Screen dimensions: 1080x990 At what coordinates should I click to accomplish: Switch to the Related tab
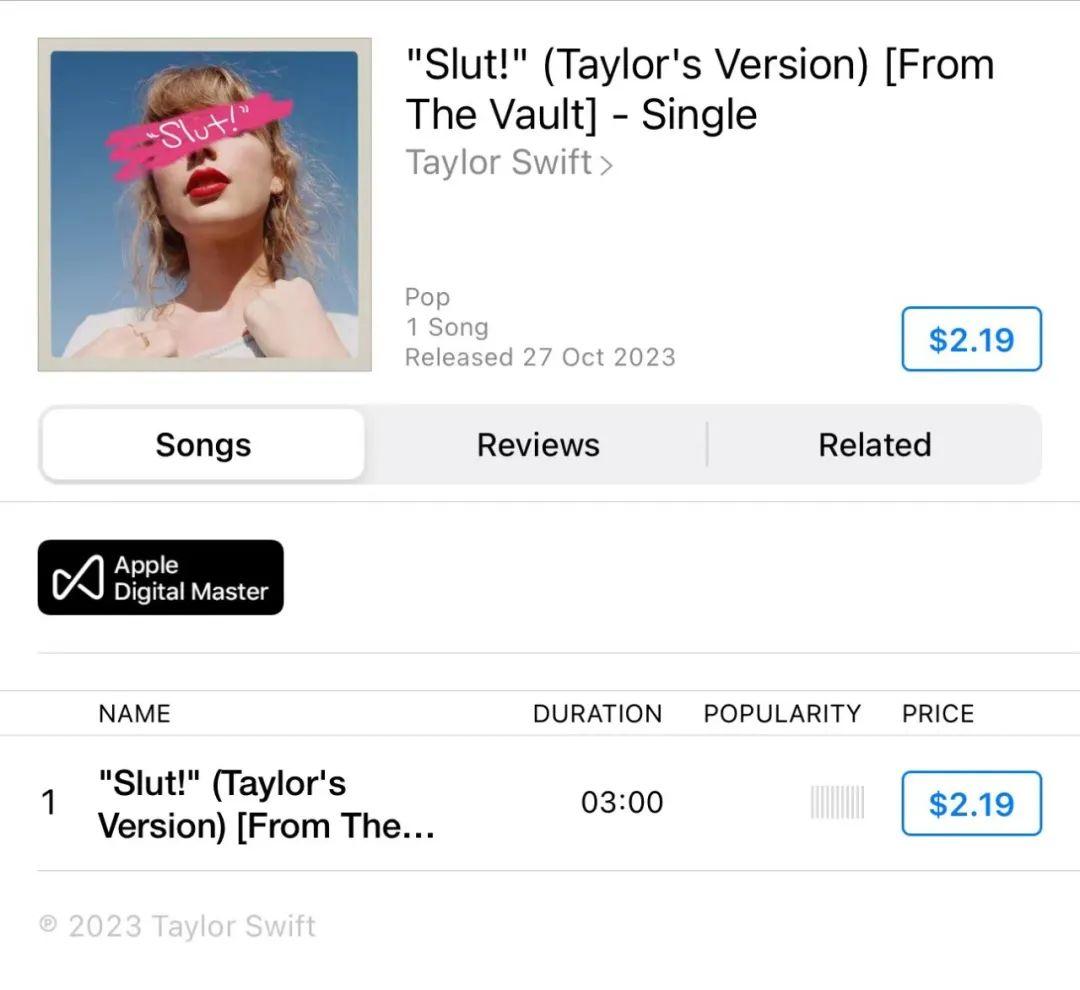click(x=875, y=444)
